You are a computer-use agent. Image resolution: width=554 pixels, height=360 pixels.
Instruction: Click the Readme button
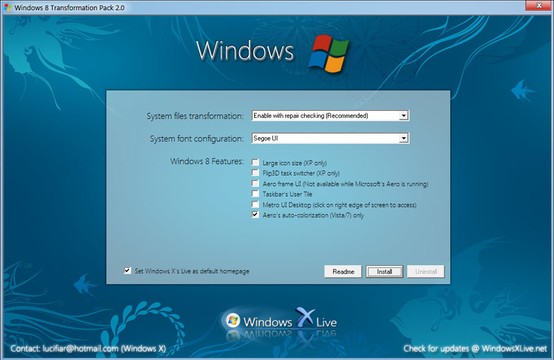click(x=343, y=271)
